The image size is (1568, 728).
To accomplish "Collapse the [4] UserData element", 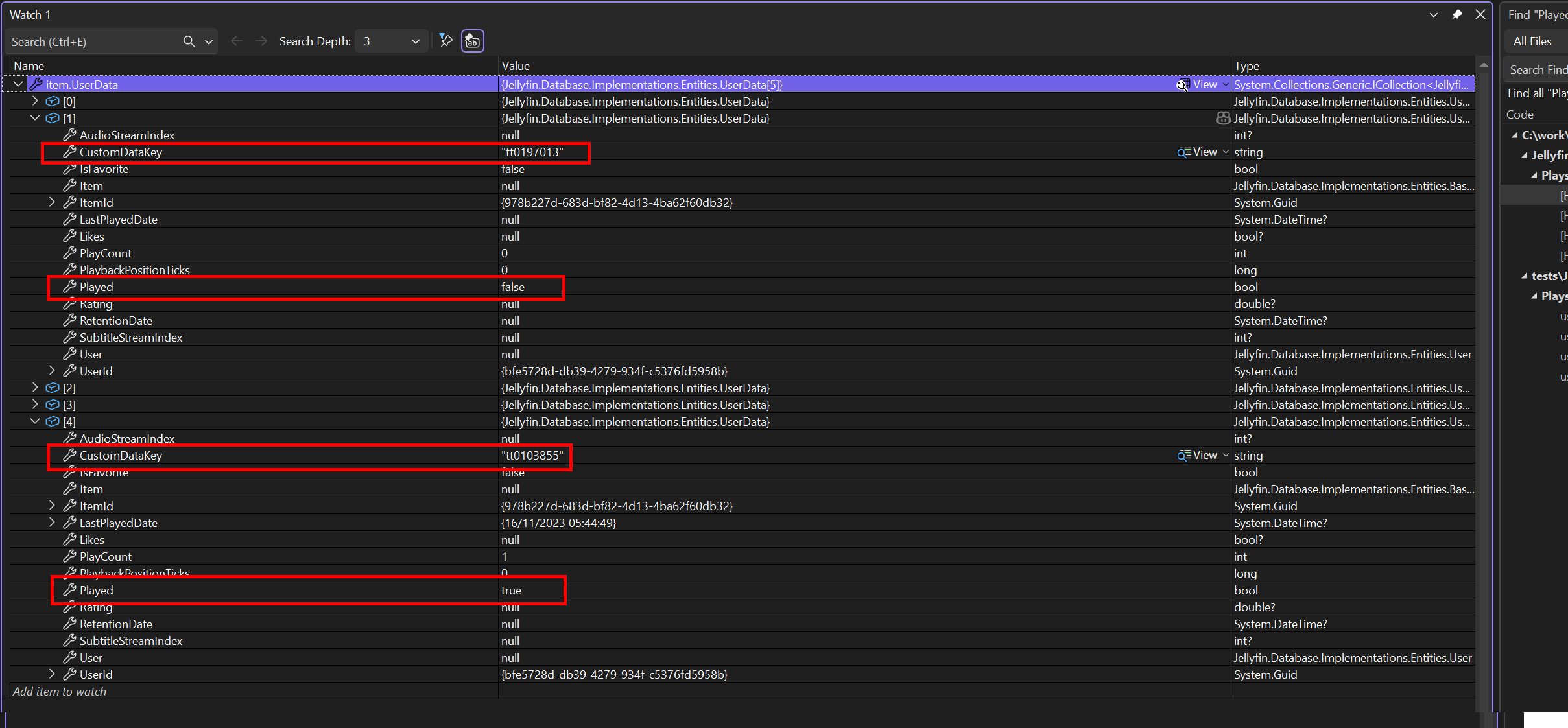I will (36, 421).
